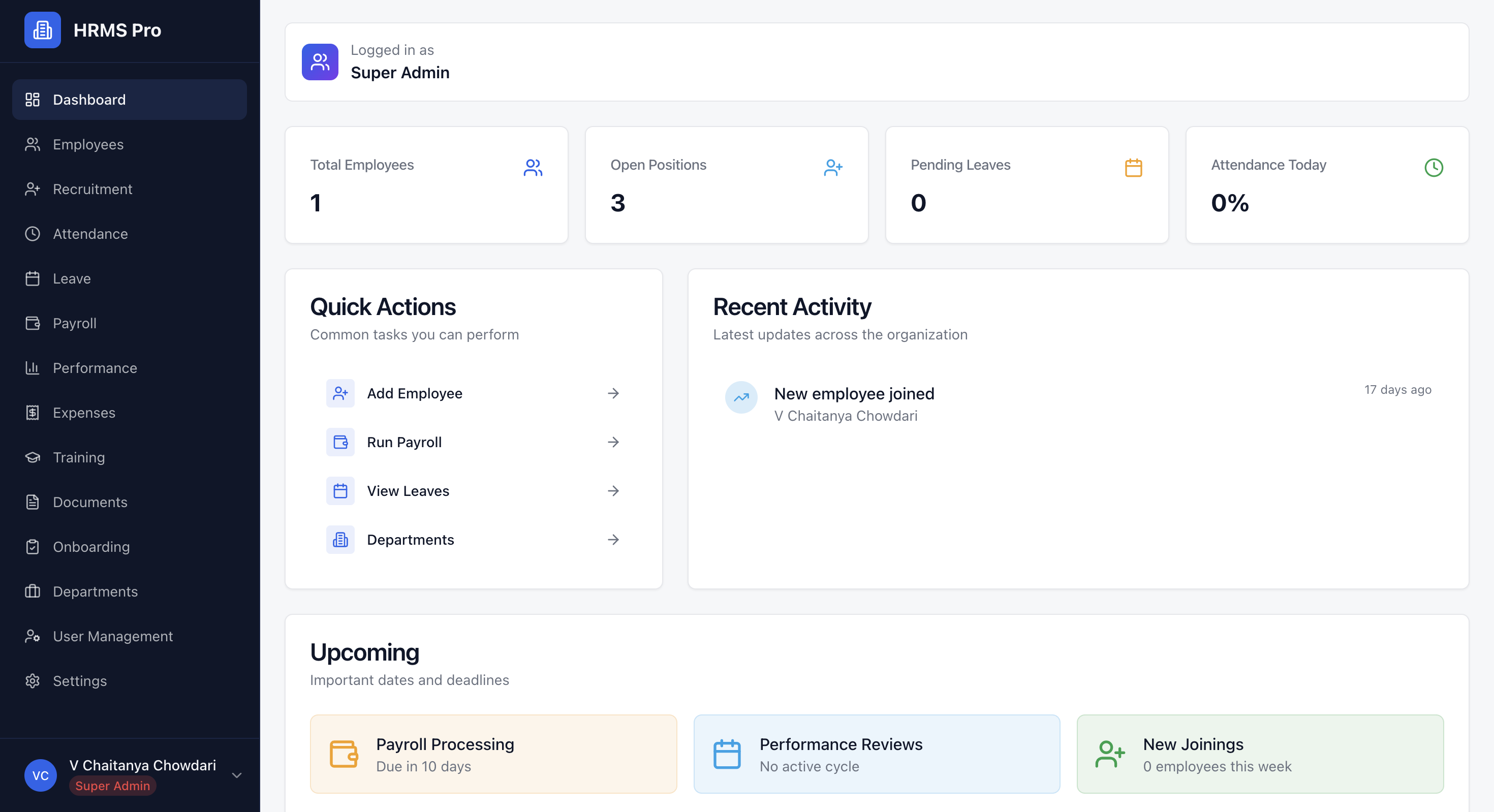
Task: Open the New Joinings upcoming card
Action: [x=1260, y=754]
